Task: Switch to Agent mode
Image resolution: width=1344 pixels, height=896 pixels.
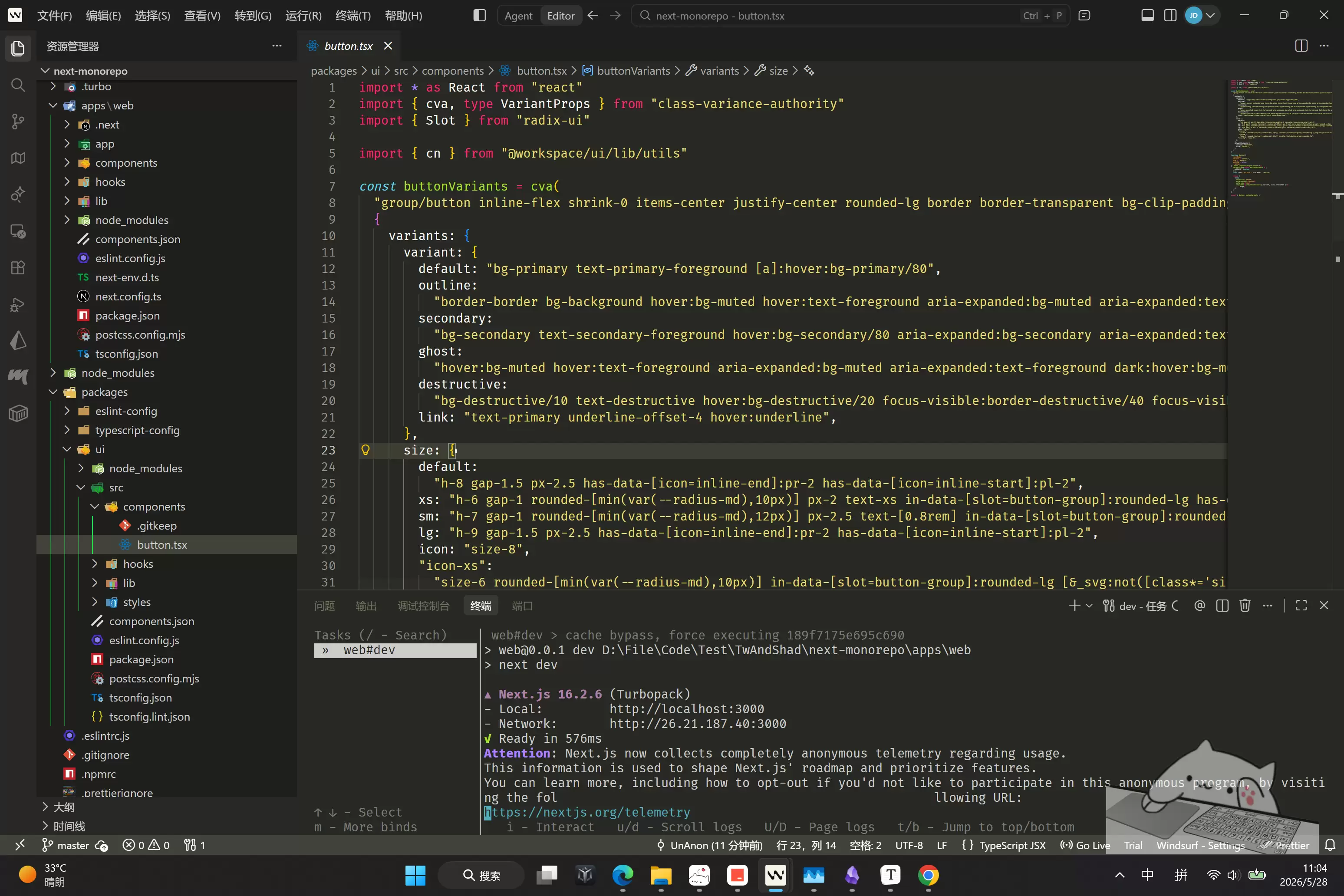Action: coord(518,16)
